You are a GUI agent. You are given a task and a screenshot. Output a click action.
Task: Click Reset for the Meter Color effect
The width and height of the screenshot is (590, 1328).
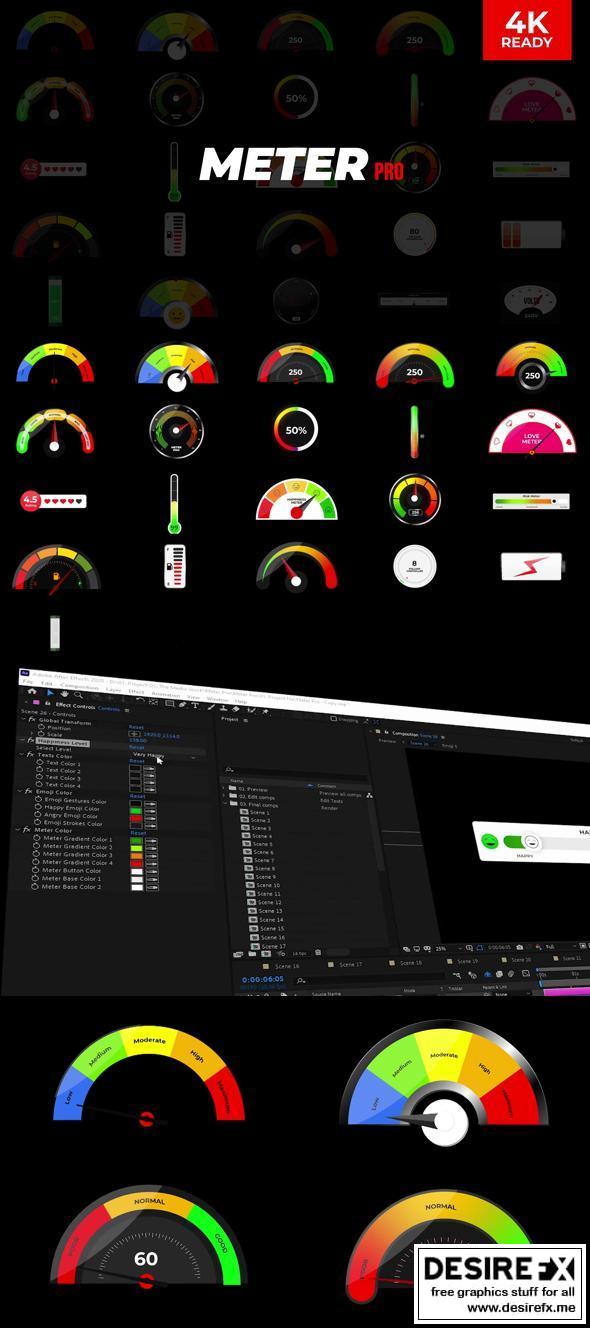[138, 833]
